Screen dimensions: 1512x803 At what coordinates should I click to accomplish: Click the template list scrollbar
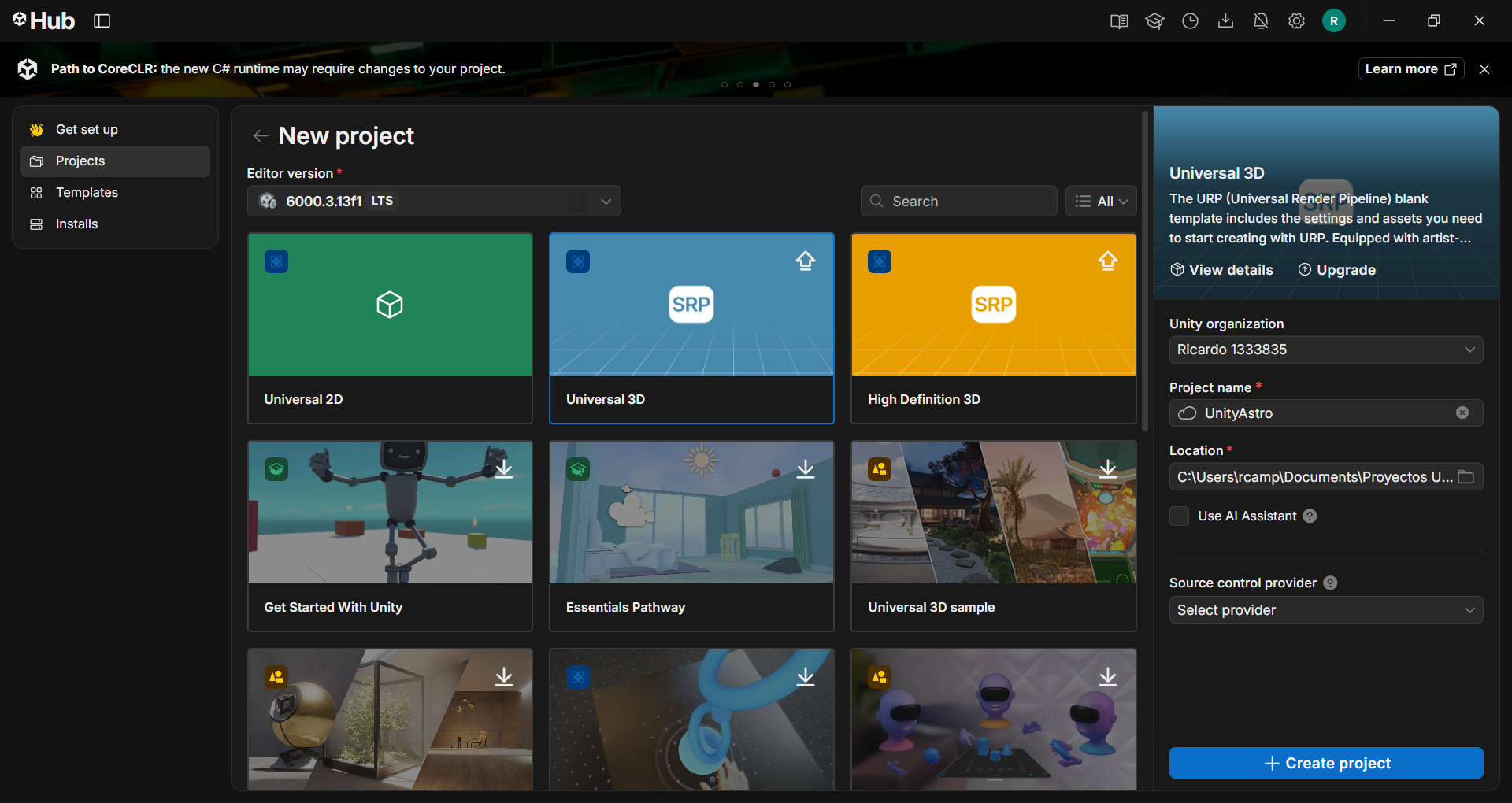pos(1145,272)
